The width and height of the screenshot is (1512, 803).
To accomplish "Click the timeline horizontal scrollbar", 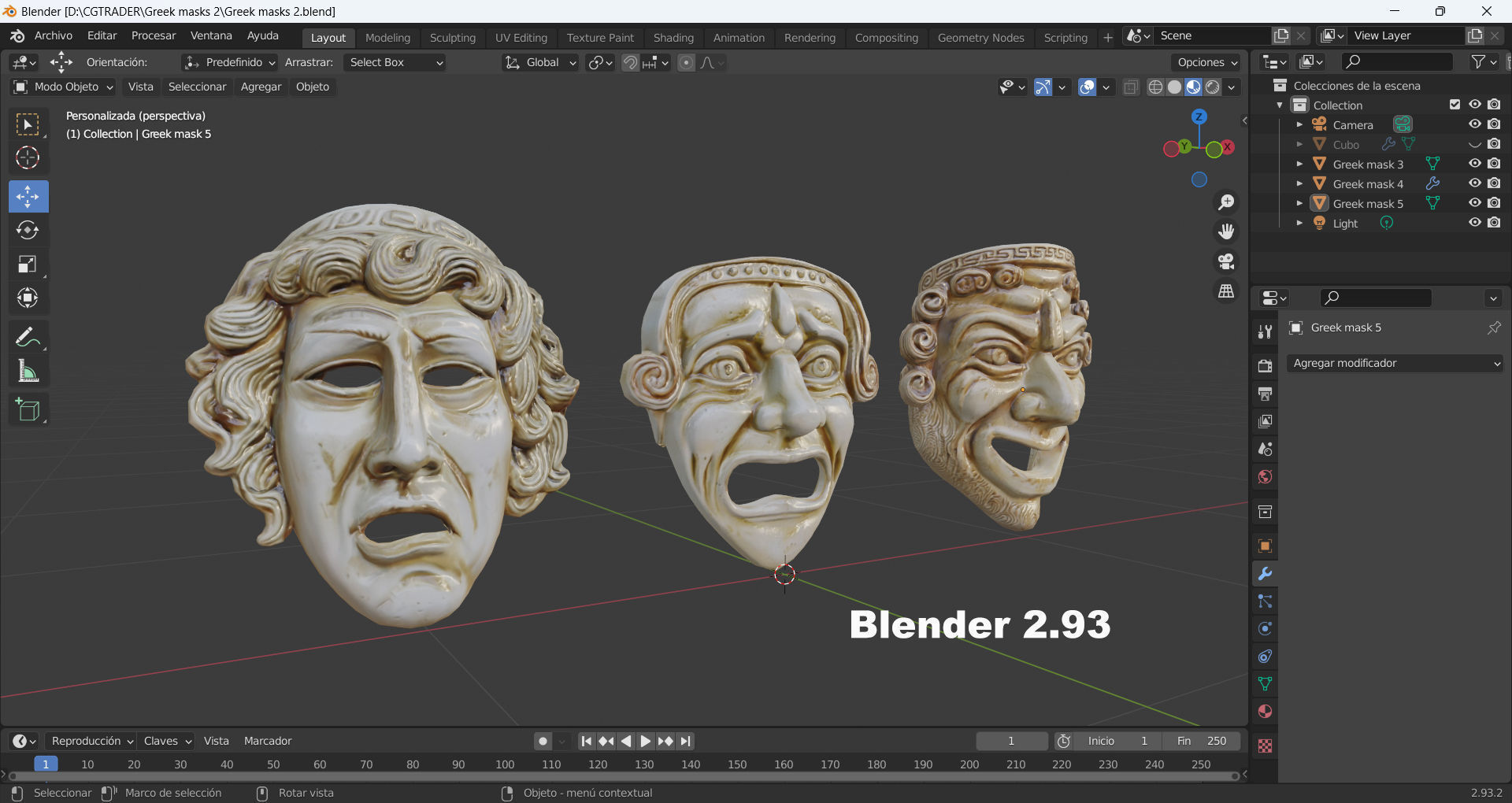I will click(x=624, y=776).
